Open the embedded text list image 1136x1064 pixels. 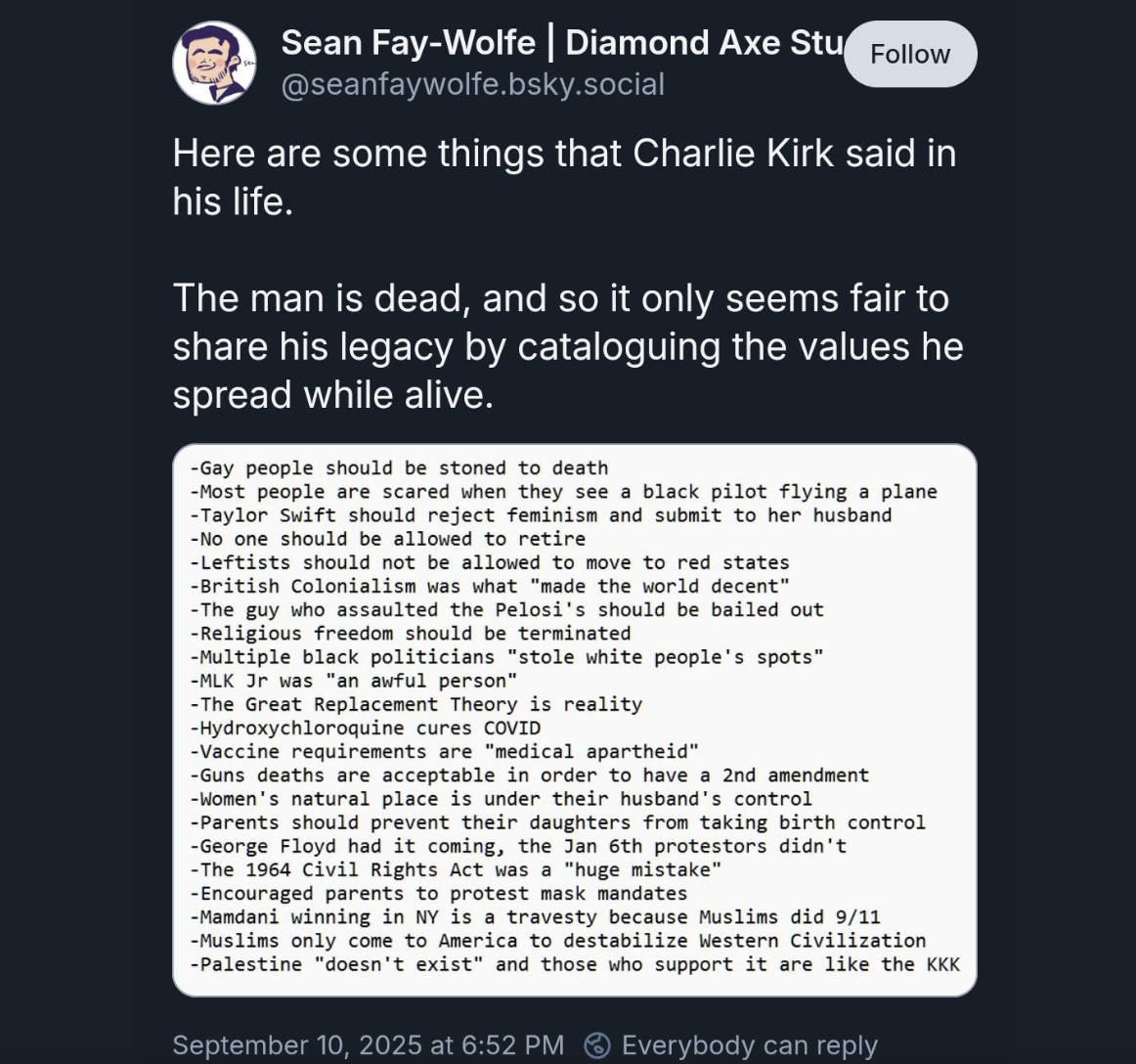coord(575,720)
